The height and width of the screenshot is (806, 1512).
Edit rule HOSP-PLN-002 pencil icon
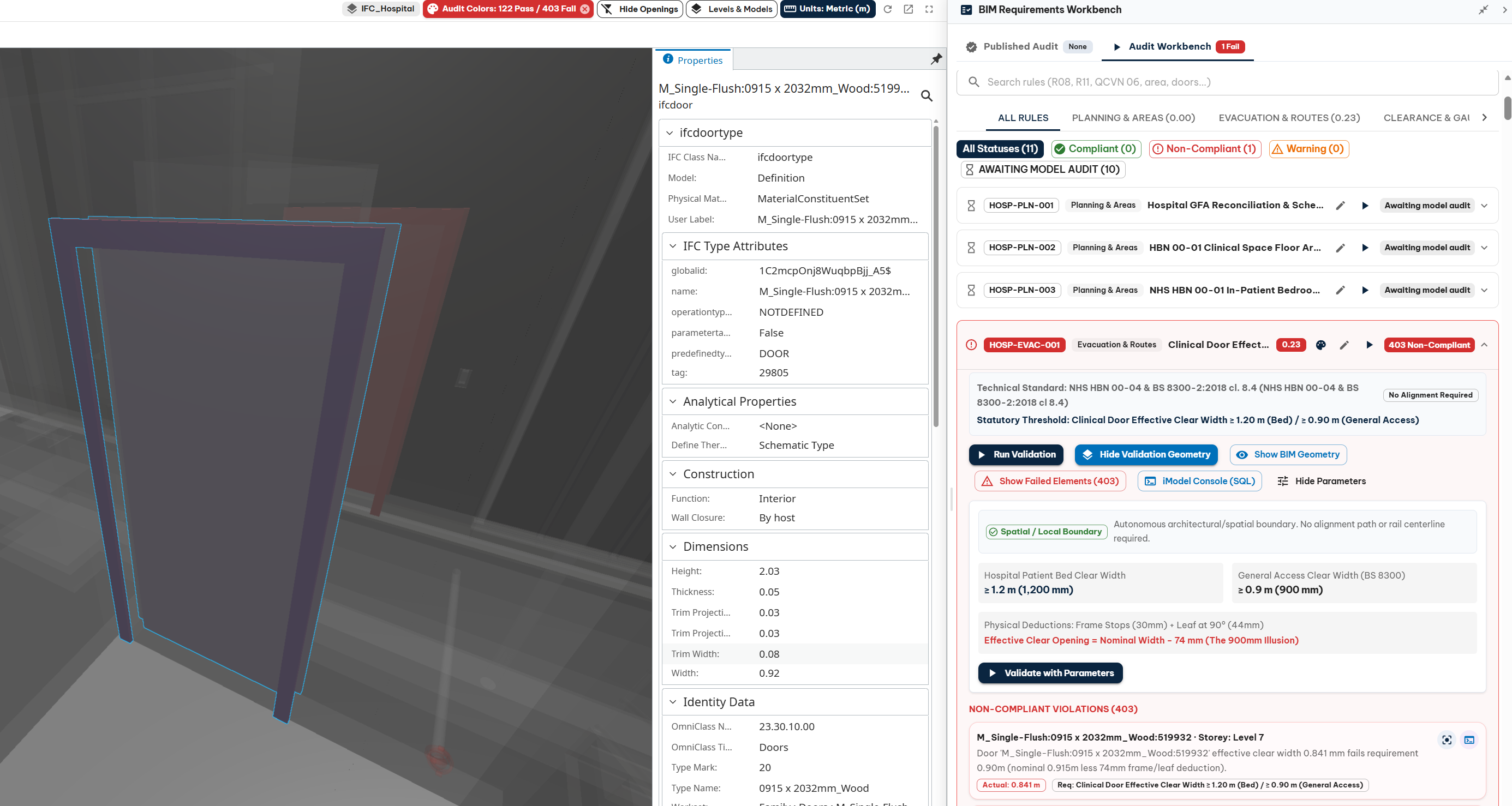pyautogui.click(x=1340, y=248)
